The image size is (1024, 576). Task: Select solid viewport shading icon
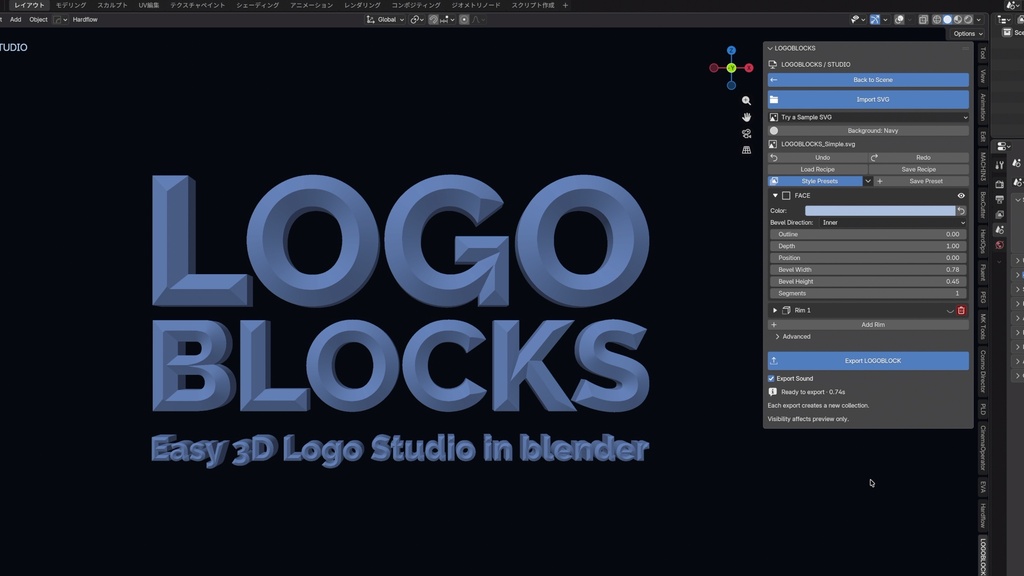tap(948, 20)
